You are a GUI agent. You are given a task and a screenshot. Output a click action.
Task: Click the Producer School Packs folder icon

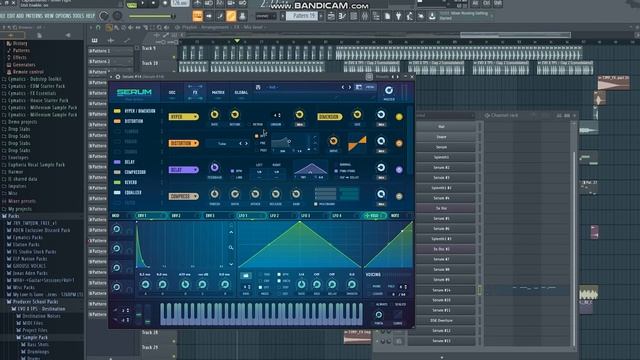[9, 302]
